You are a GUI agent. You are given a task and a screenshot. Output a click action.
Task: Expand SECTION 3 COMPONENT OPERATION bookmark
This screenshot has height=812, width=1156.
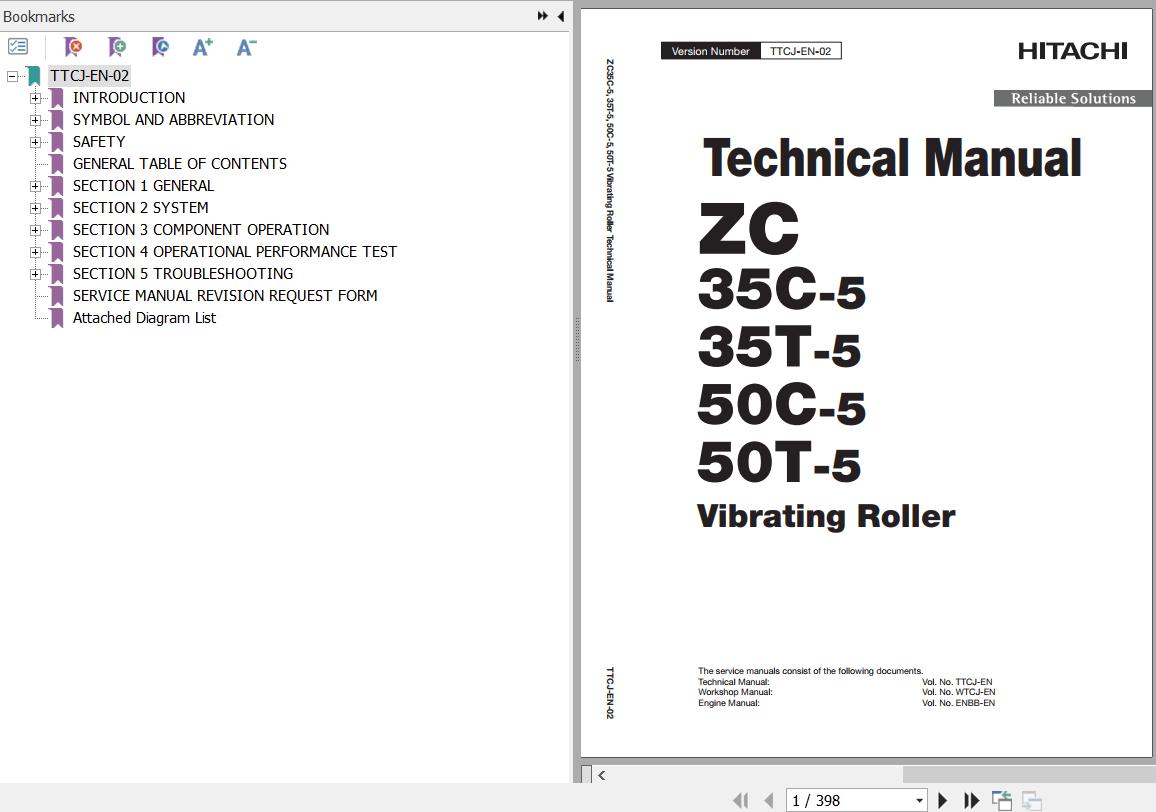point(35,230)
